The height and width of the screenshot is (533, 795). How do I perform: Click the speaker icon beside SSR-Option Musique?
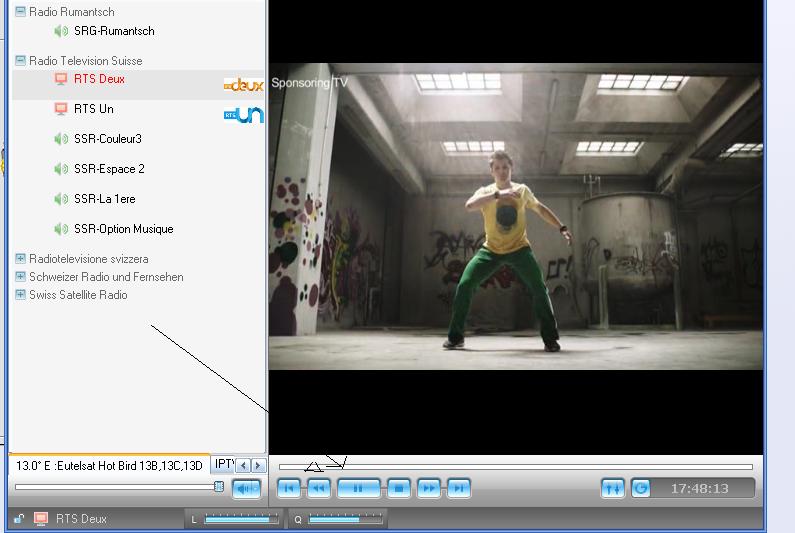(x=61, y=229)
